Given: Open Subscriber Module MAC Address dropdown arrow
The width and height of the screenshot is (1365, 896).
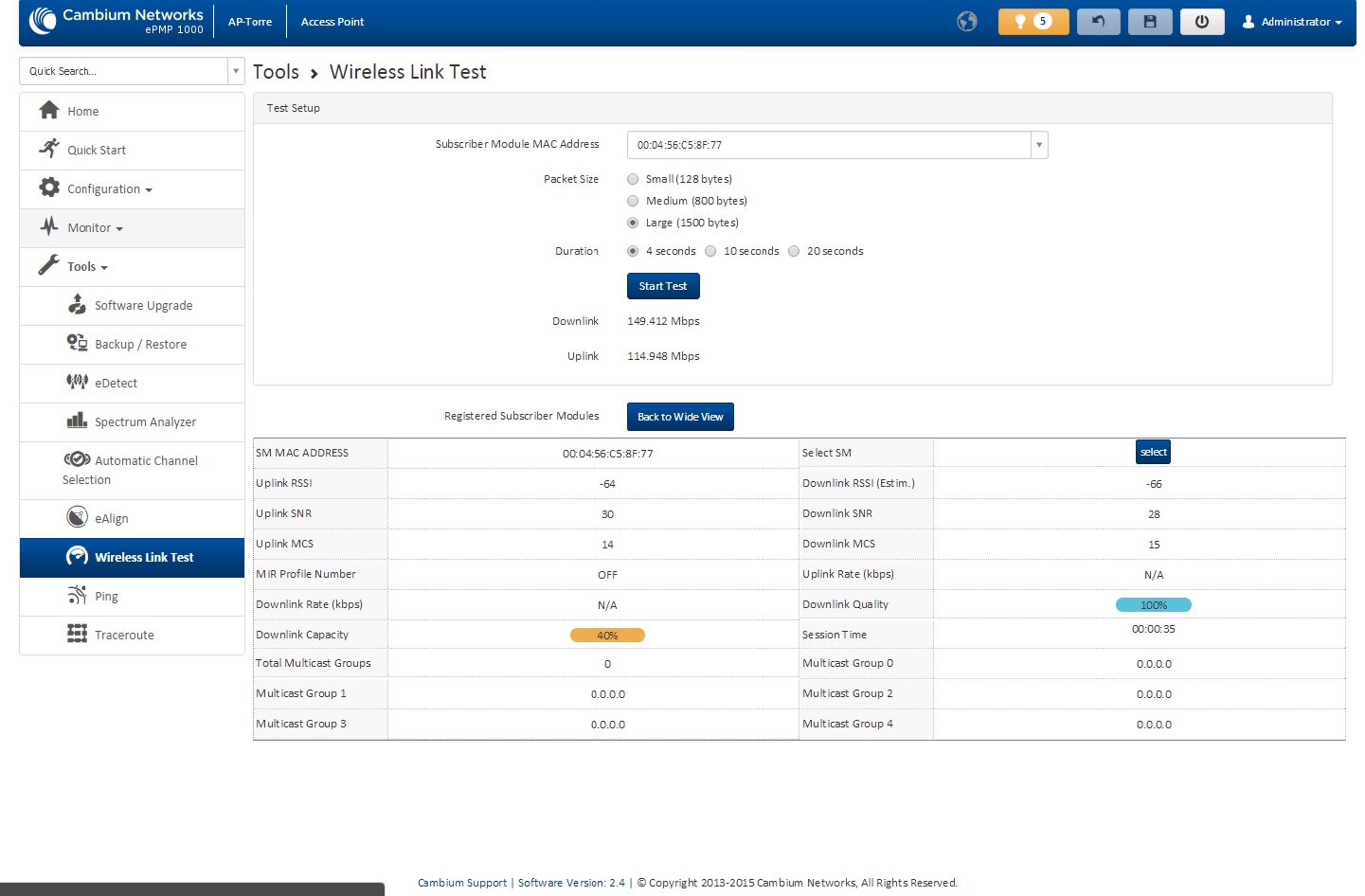Looking at the screenshot, I should tap(1039, 145).
